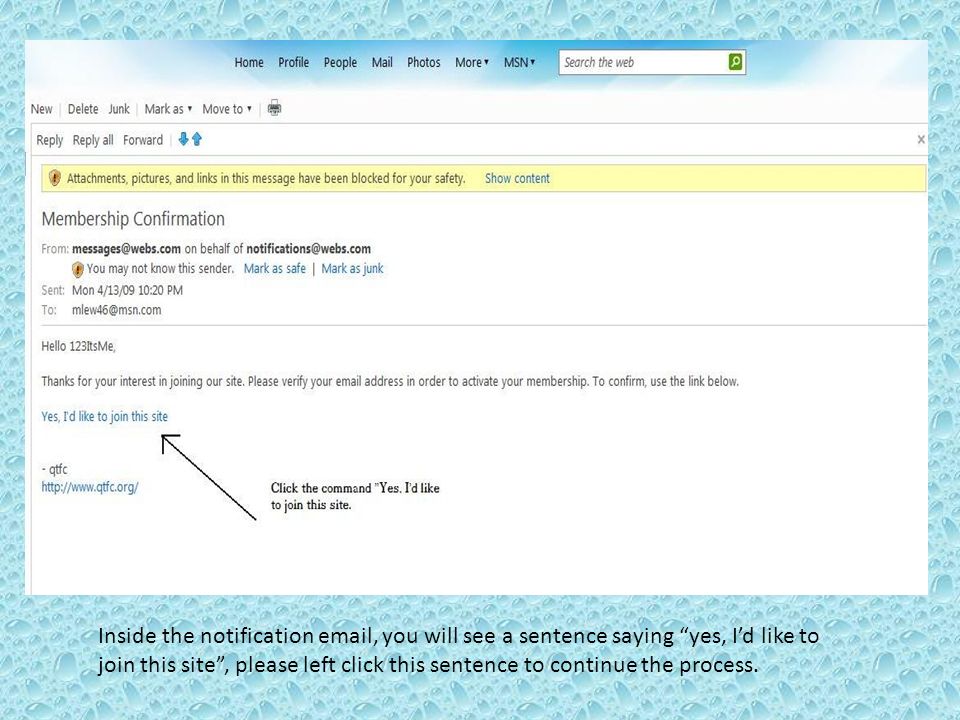Click the Mark as safe link

tap(274, 268)
